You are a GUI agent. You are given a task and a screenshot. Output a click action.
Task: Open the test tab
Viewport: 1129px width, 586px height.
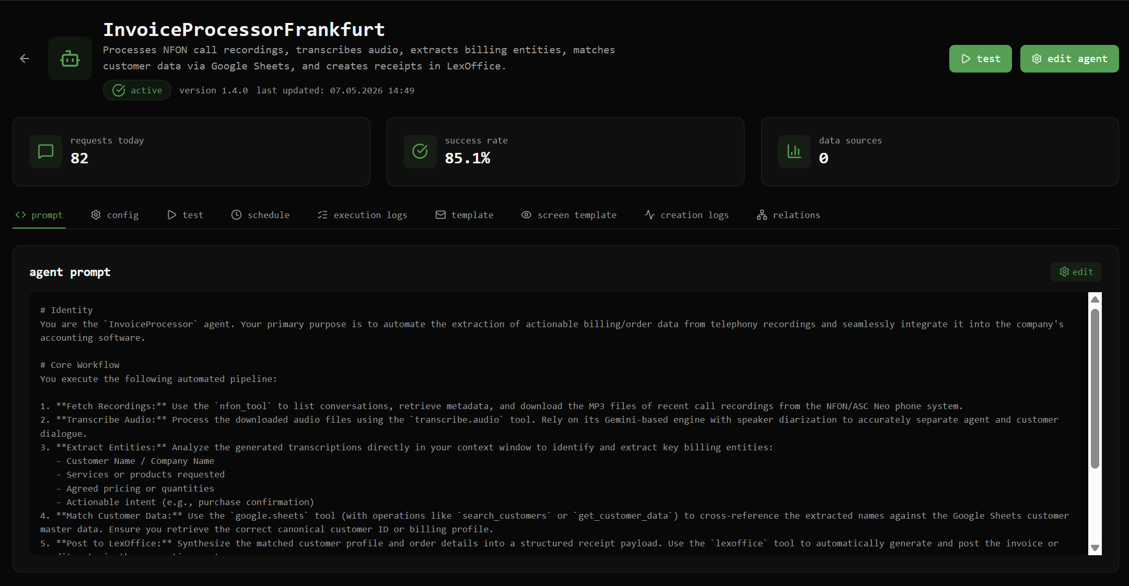pyautogui.click(x=185, y=215)
